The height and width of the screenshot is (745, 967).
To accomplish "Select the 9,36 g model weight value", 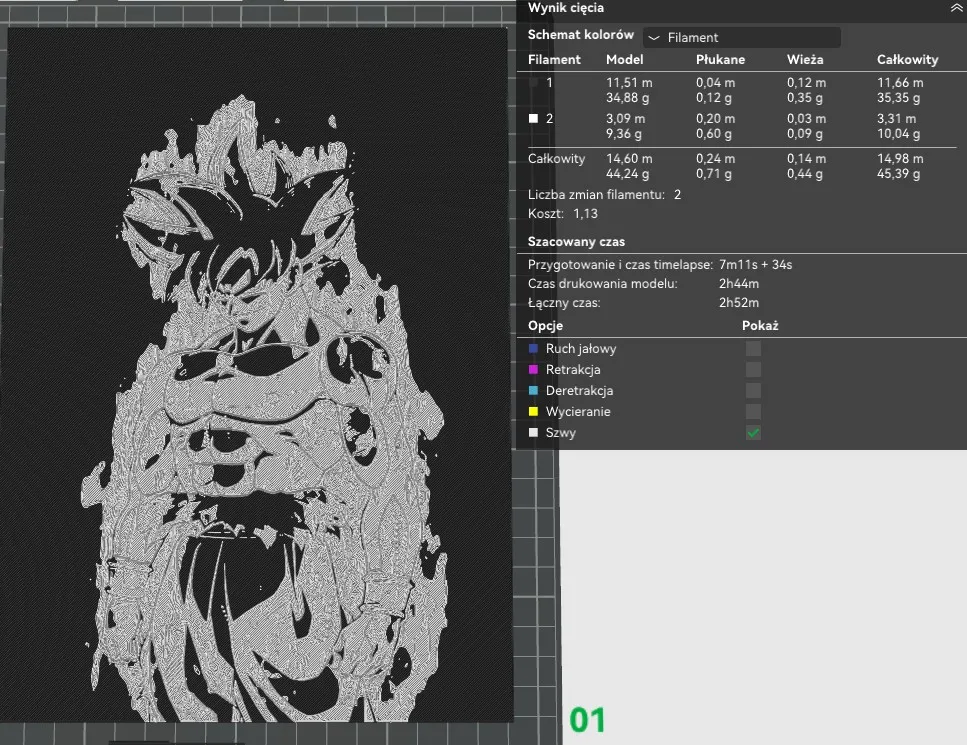I will (x=623, y=134).
